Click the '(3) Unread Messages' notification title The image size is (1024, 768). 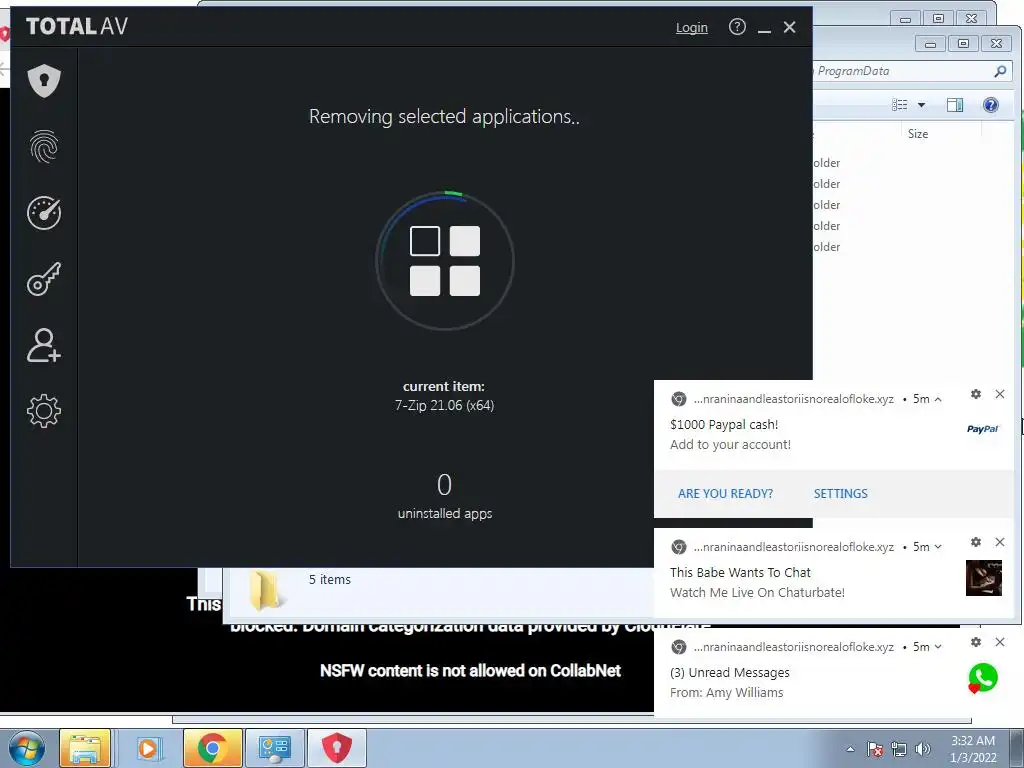pos(729,673)
